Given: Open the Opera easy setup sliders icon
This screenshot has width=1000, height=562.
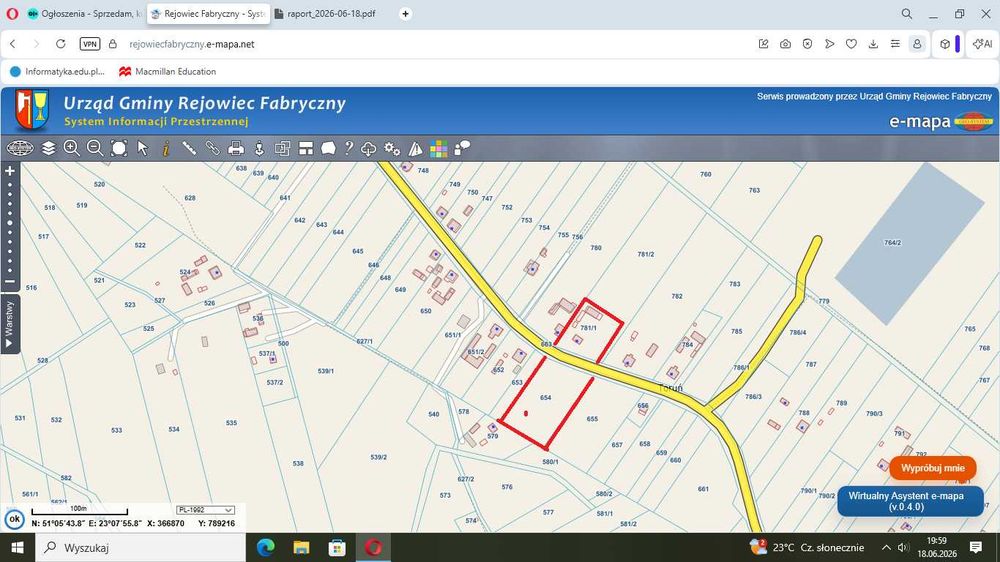Looking at the screenshot, I should point(895,44).
